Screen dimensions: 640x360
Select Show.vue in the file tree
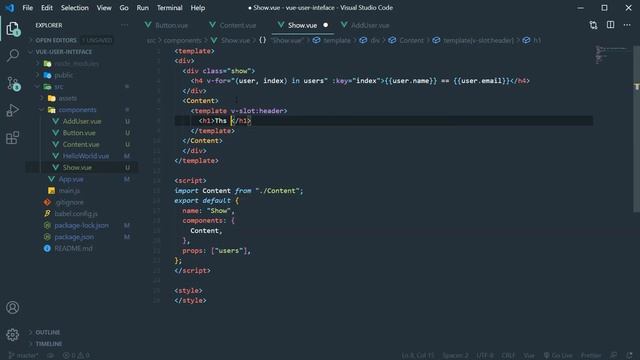coord(77,167)
